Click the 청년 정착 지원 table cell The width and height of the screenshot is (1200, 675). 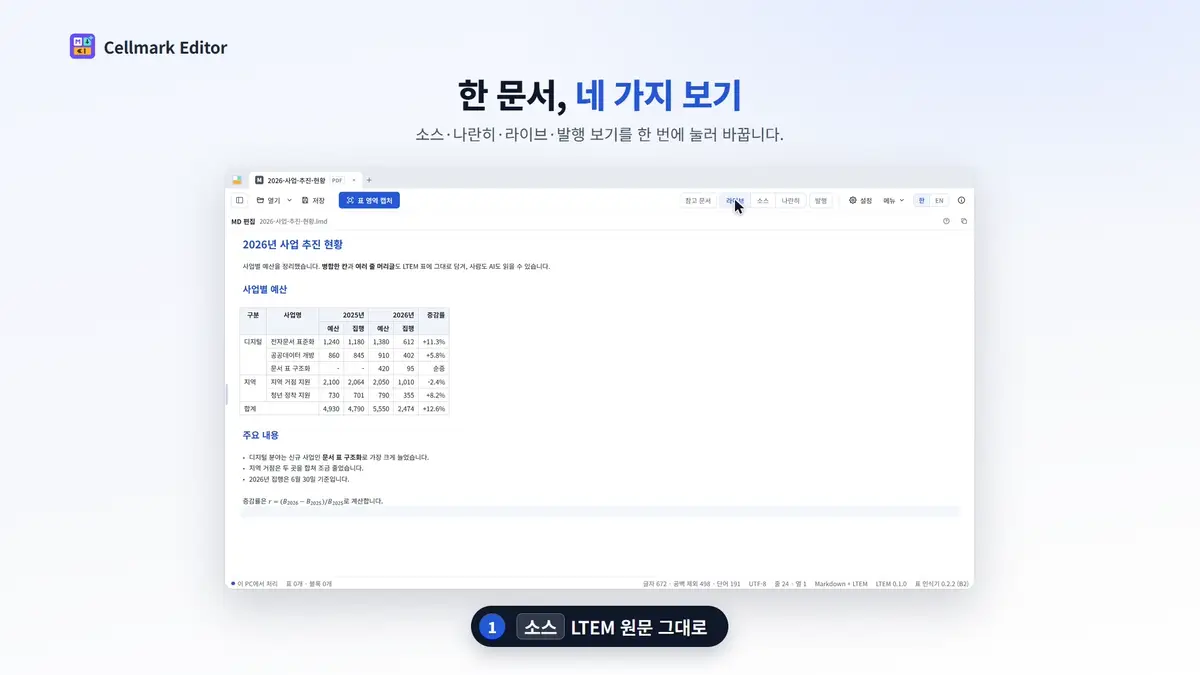(291, 395)
